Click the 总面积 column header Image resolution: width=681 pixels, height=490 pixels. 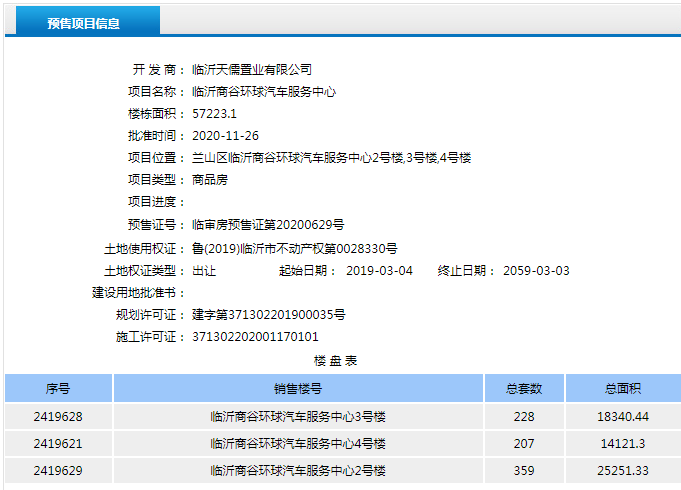[623, 388]
